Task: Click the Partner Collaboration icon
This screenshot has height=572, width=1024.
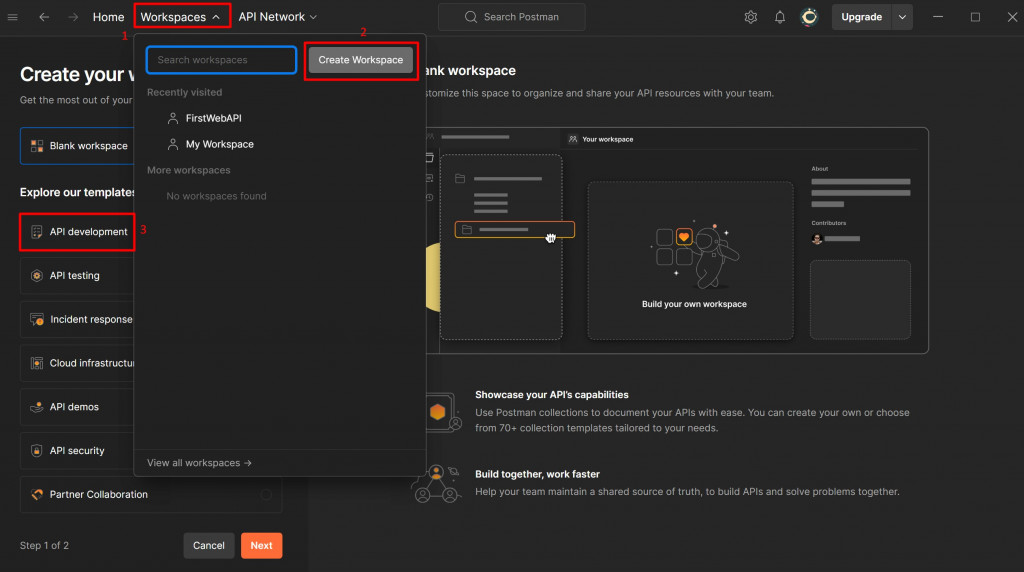Action: coord(37,494)
